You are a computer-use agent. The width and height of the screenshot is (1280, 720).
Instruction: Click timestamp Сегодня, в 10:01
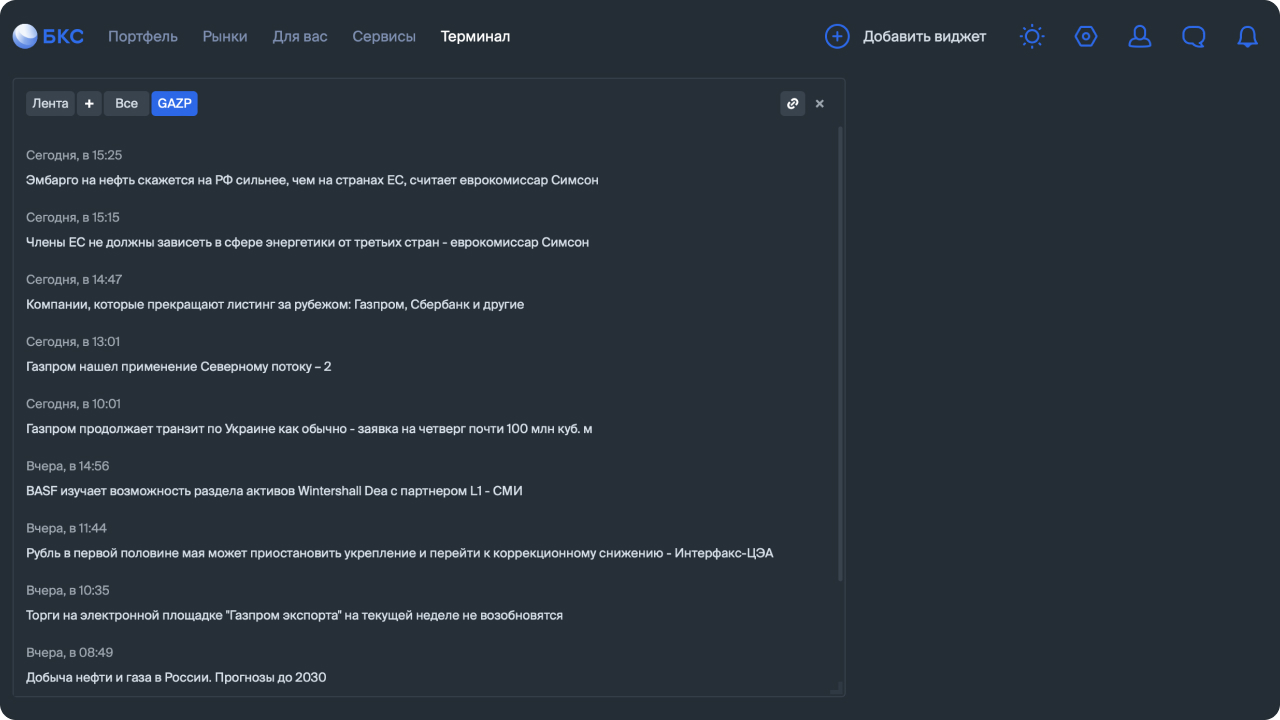coord(73,404)
